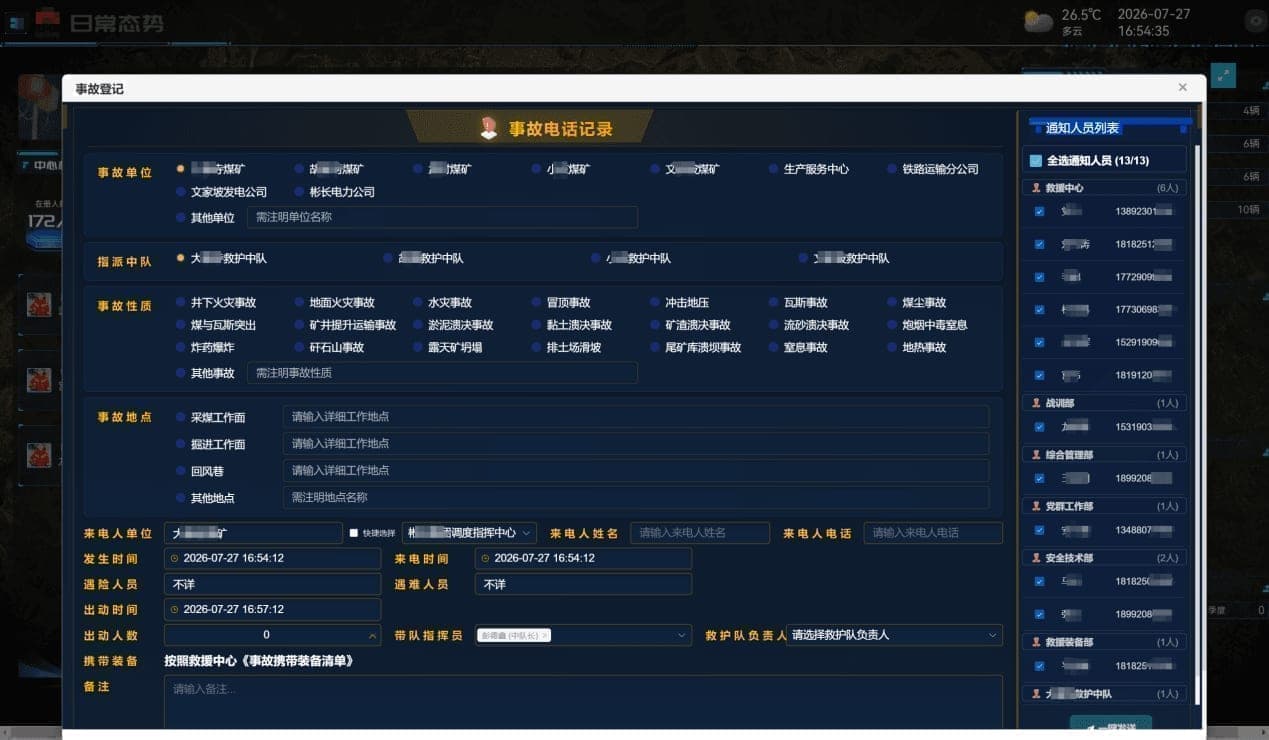Uncheck the contact with phone 13892301
1269x740 pixels.
pos(1040,211)
